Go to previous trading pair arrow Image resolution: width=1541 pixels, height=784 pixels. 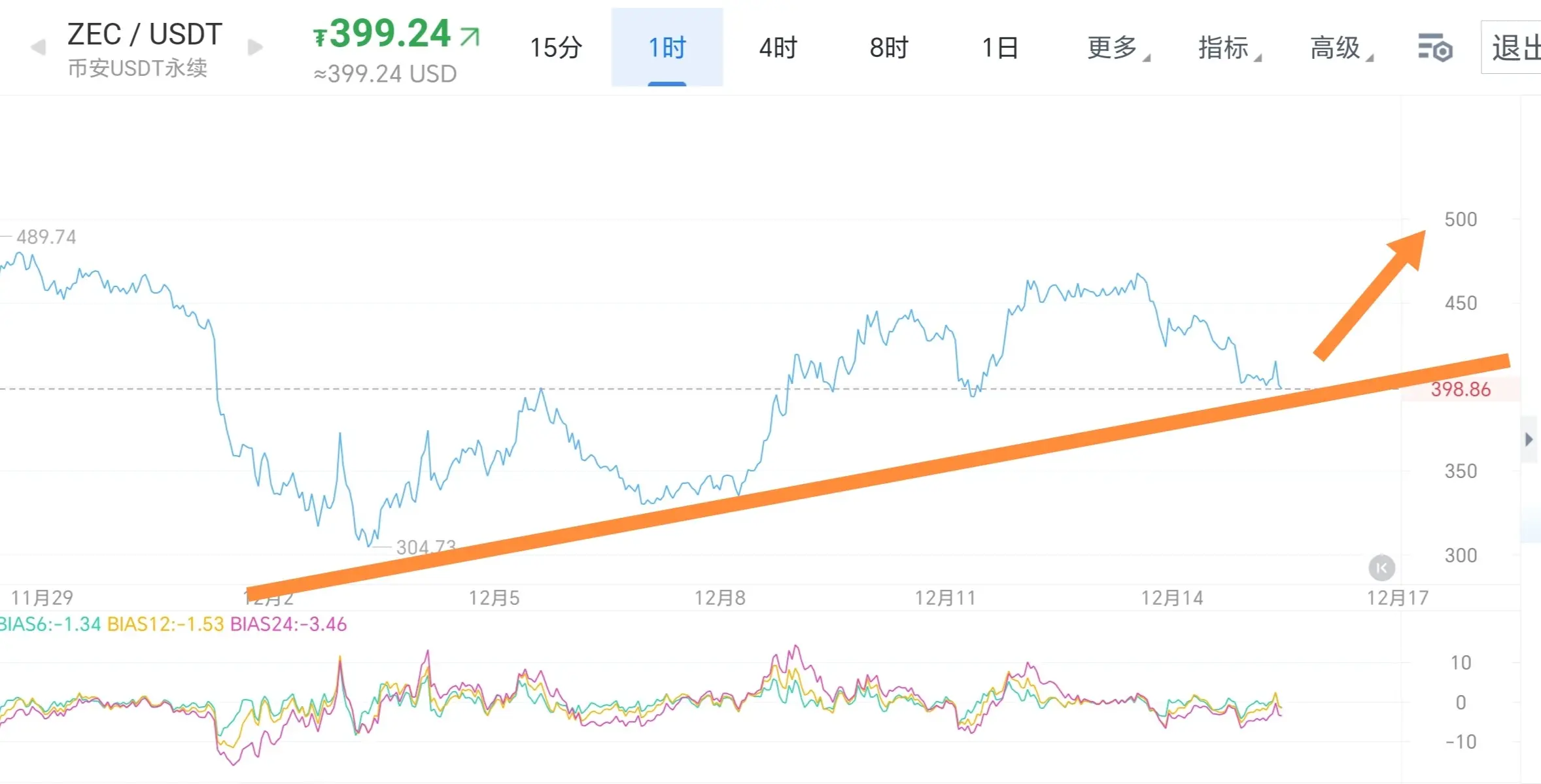tap(39, 47)
